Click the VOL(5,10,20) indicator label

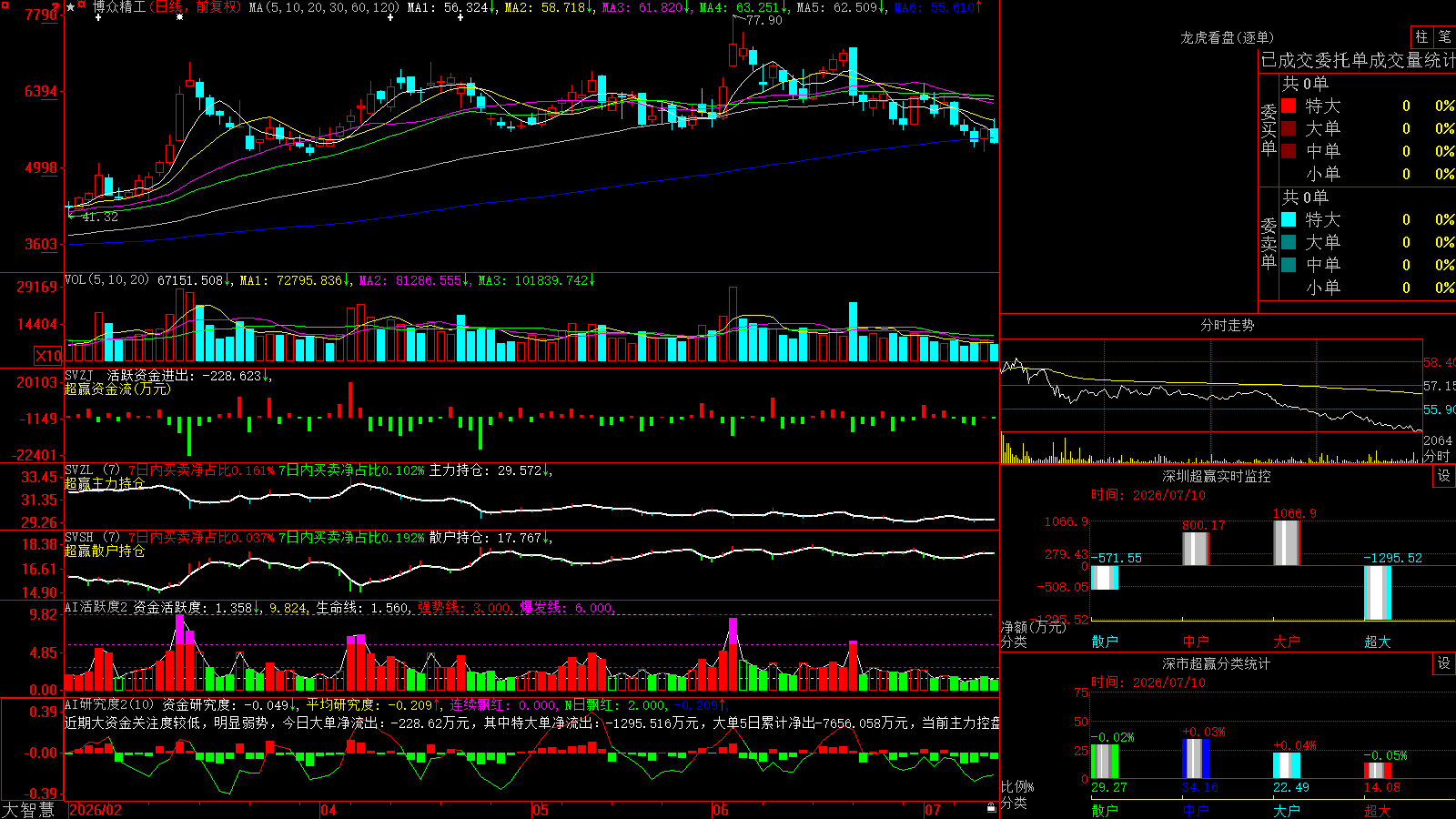pos(107,280)
